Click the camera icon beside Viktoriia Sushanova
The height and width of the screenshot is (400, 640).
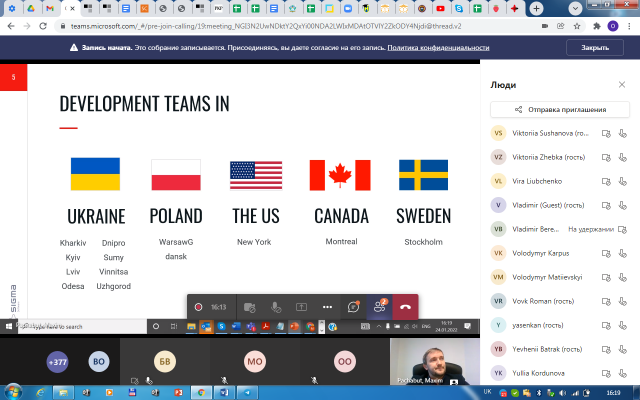tap(606, 133)
